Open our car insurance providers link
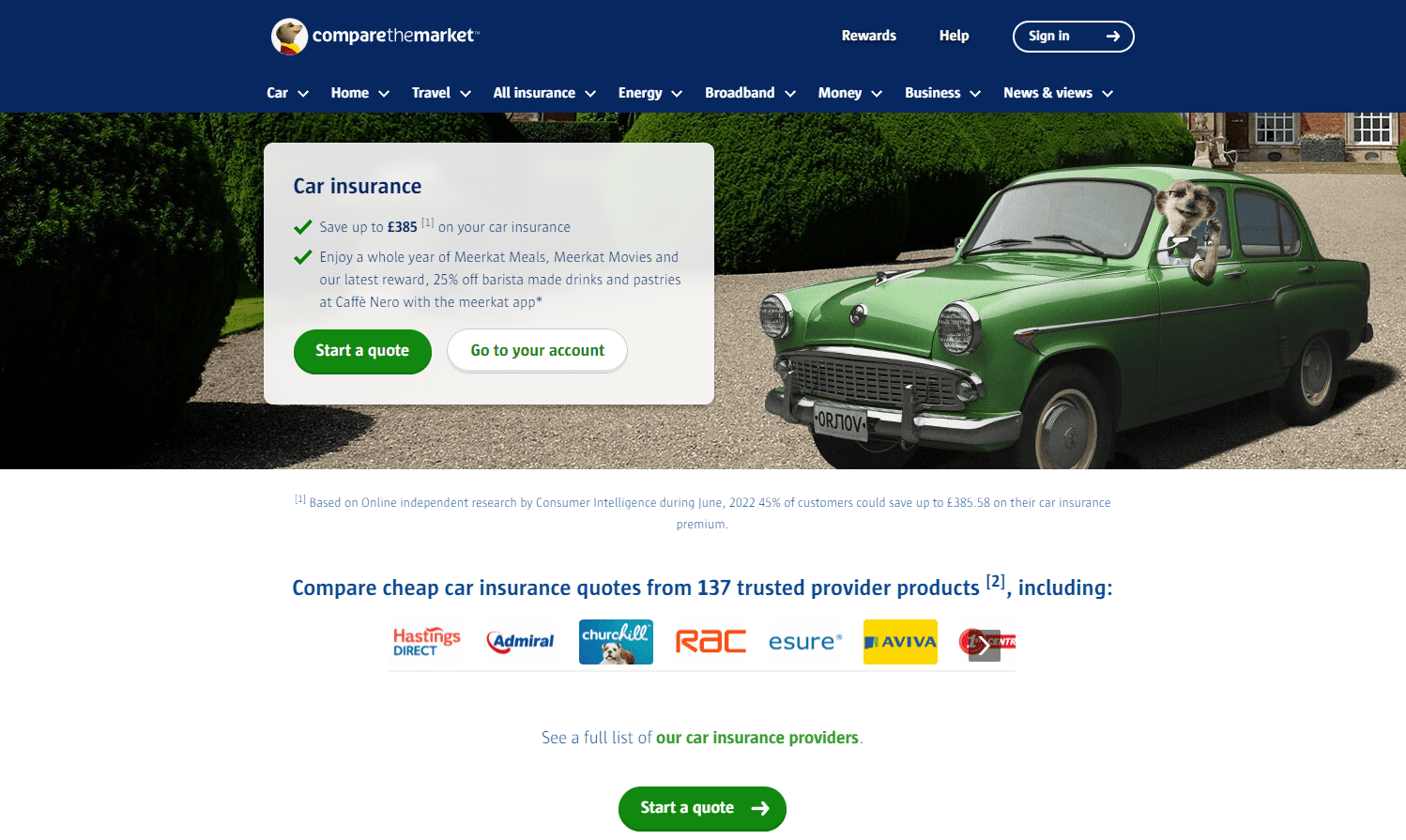 point(757,738)
